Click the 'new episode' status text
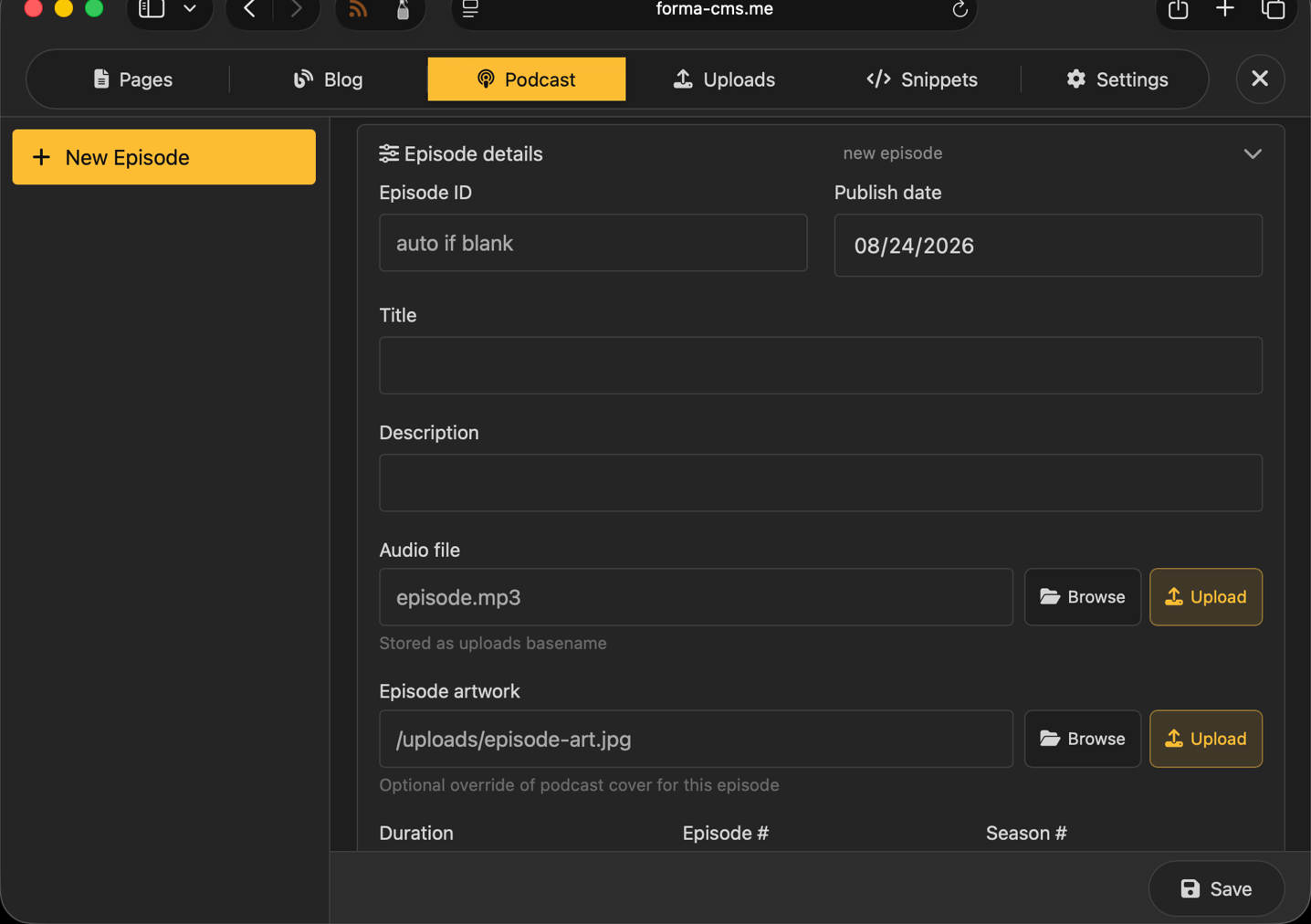The image size is (1311, 924). (893, 153)
